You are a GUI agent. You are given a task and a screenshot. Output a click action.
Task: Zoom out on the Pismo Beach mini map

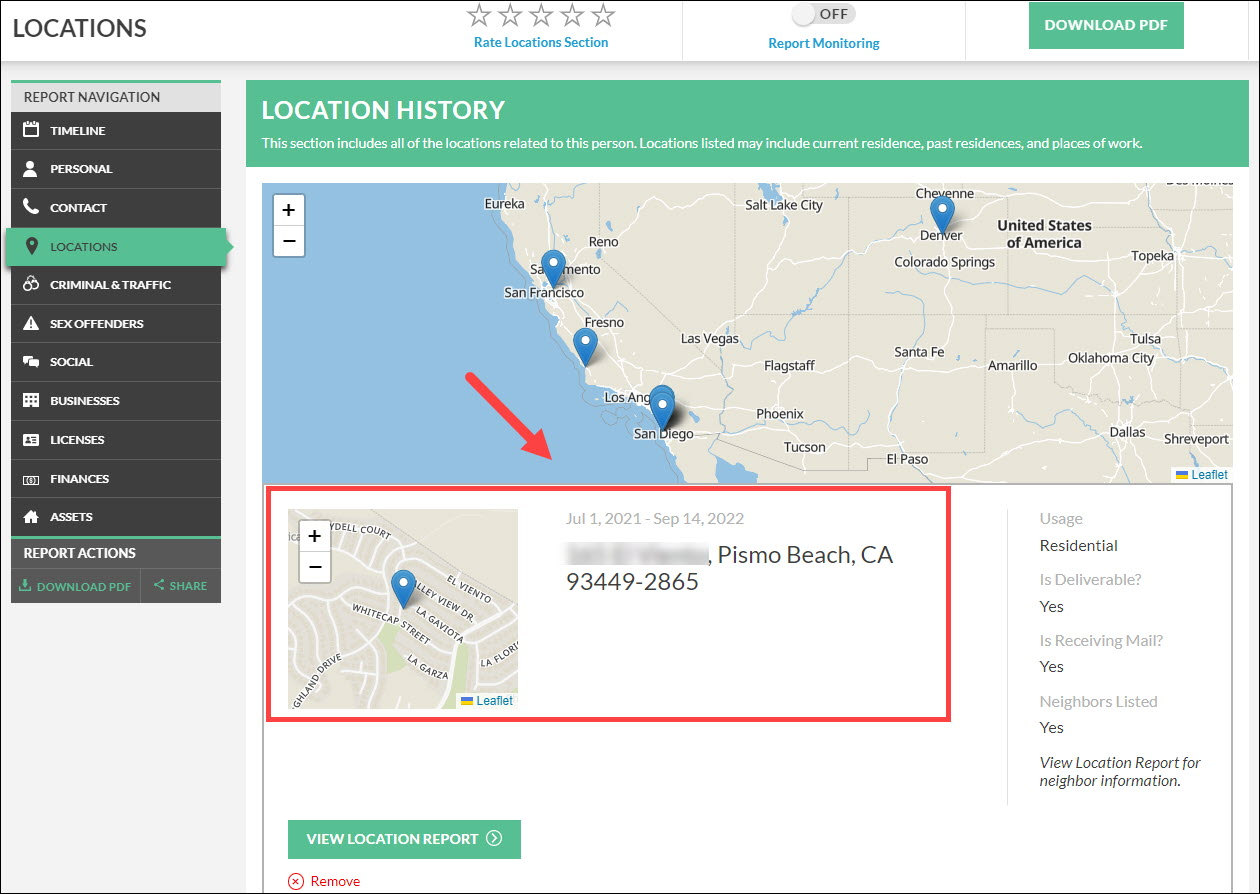coord(314,567)
